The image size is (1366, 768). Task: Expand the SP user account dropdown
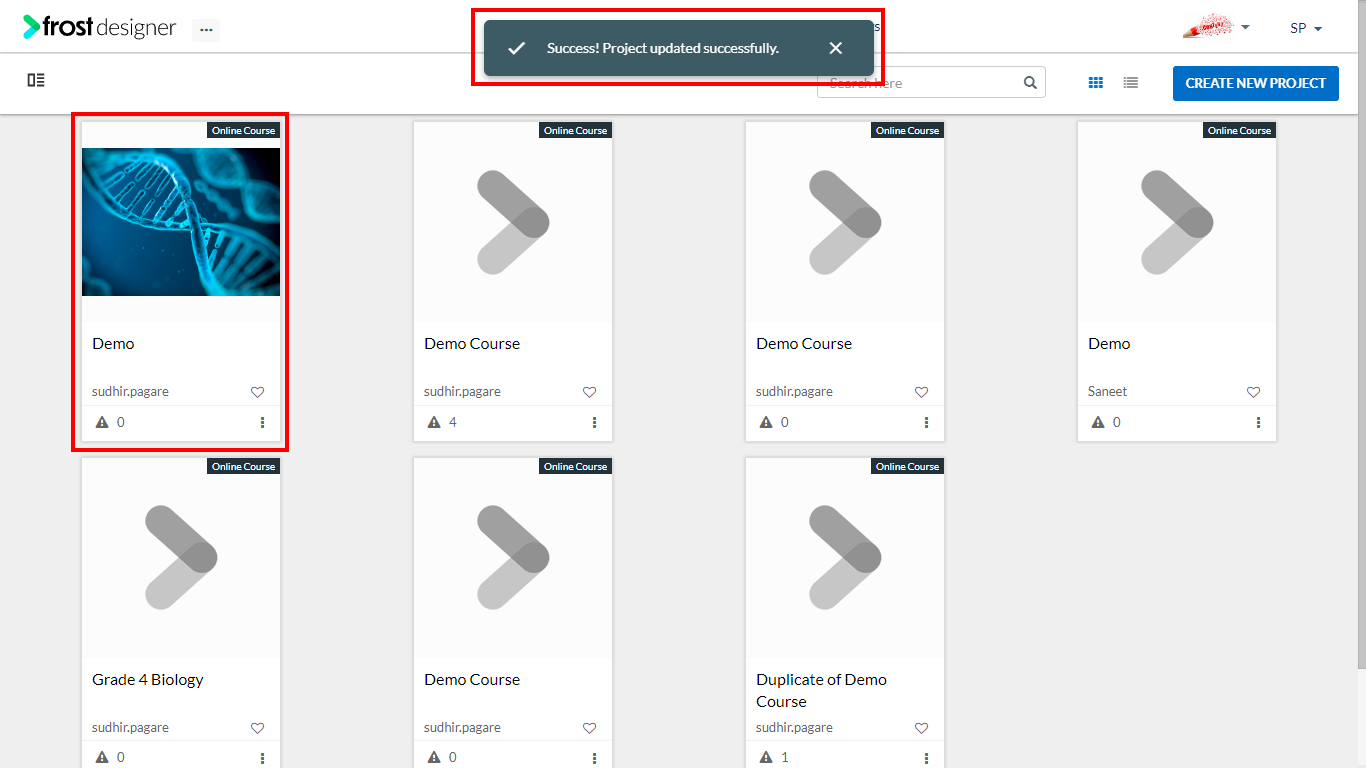[1306, 28]
